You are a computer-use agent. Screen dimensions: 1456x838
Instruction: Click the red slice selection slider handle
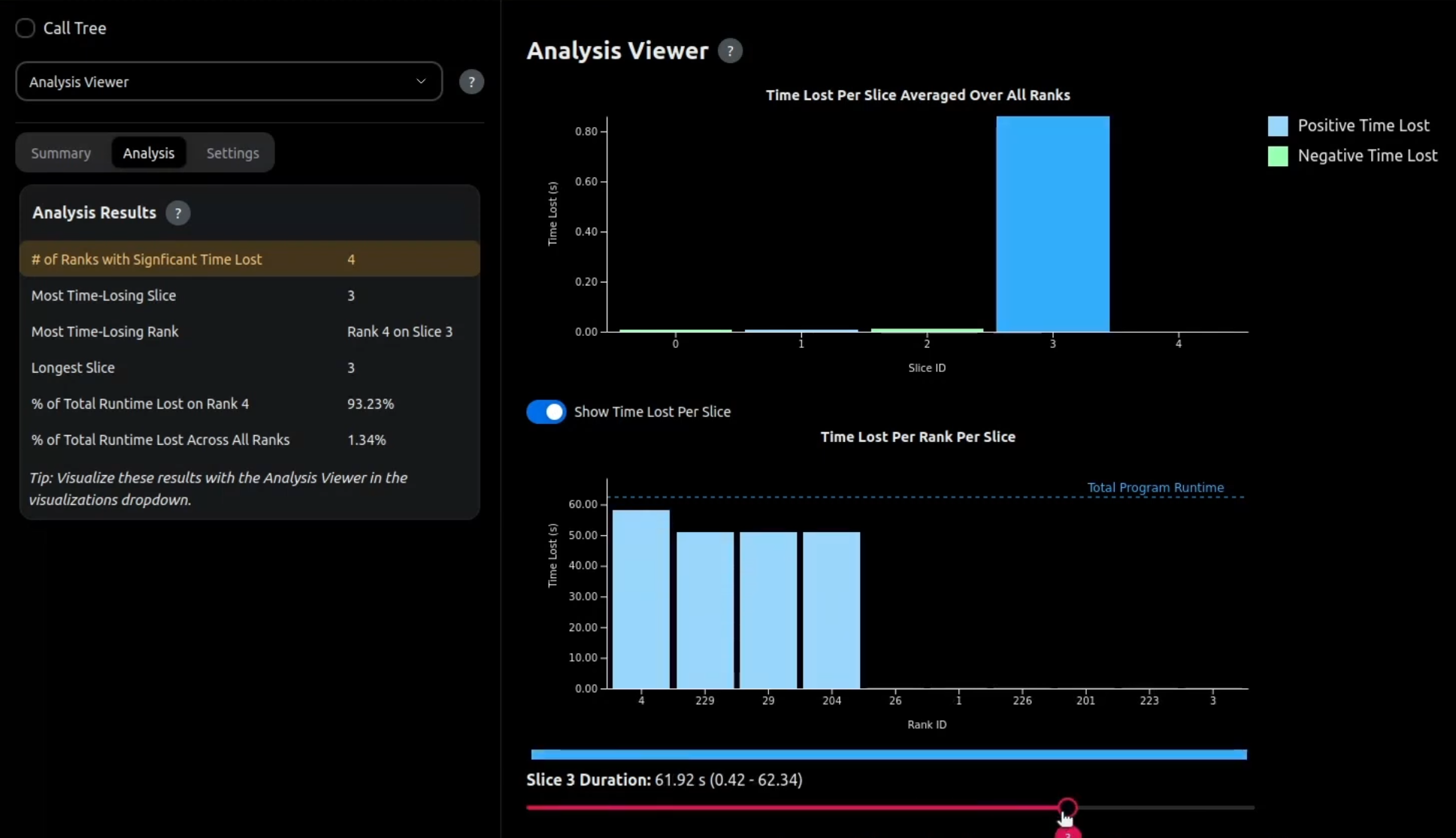1068,808
